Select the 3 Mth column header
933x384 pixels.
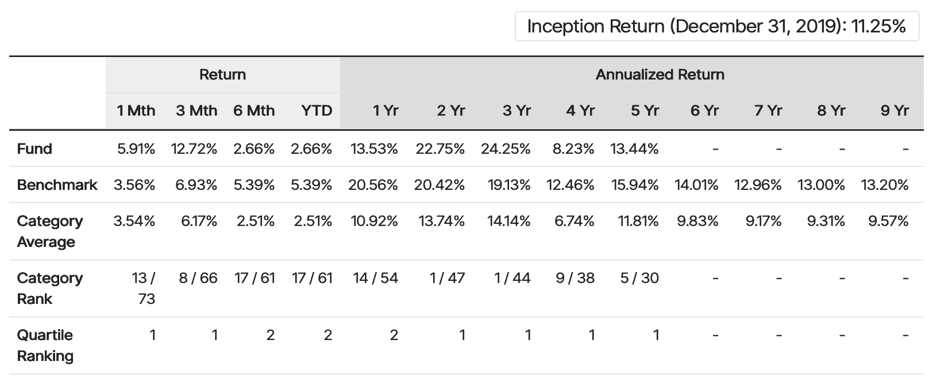tap(196, 111)
